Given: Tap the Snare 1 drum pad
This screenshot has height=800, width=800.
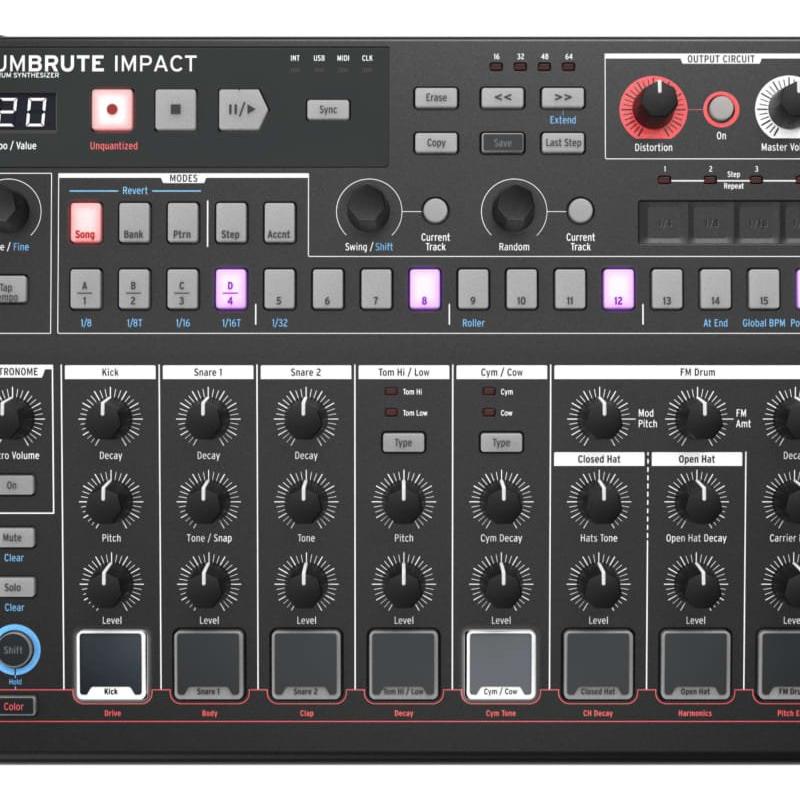Looking at the screenshot, I should point(209,665).
